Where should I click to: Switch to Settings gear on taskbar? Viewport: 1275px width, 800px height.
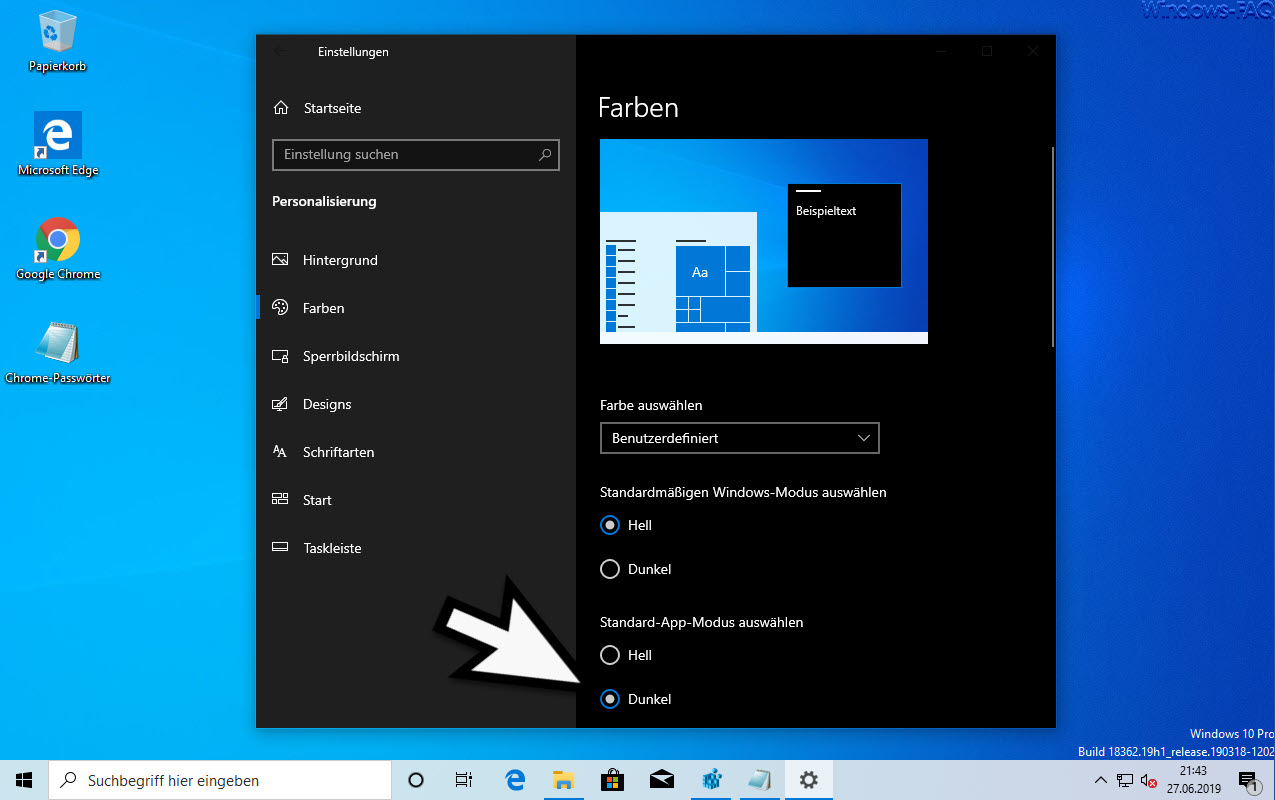pyautogui.click(x=809, y=780)
